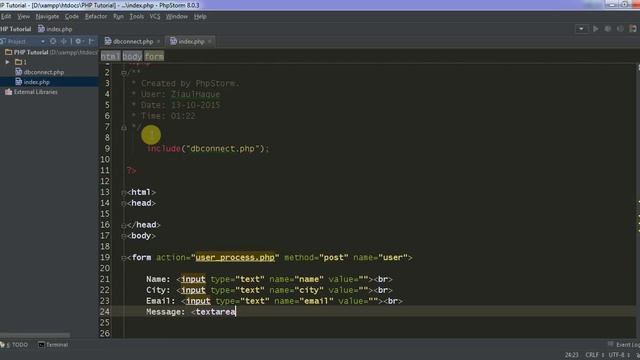Collapse the html tag fold on line 13

point(124,193)
